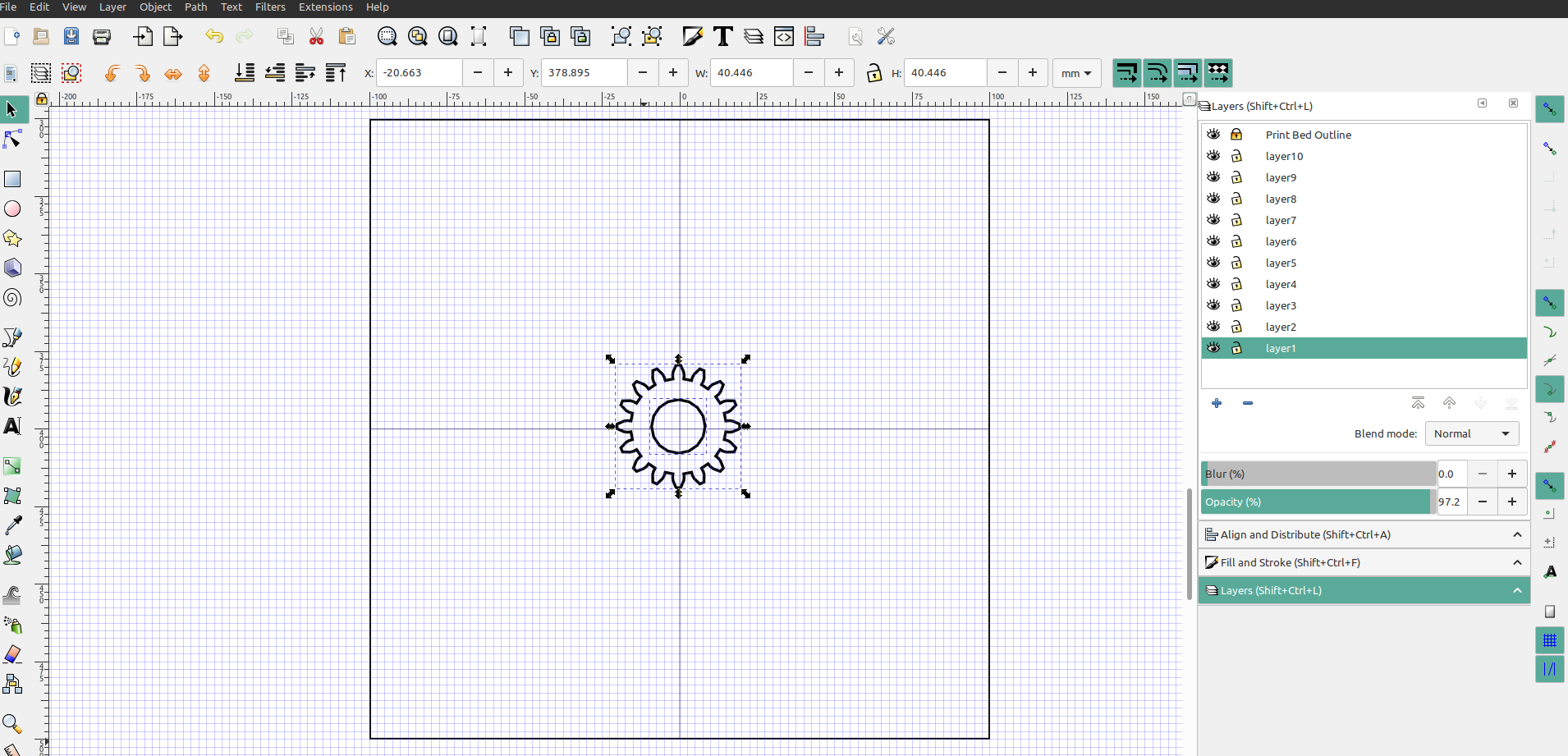The image size is (1568, 756).
Task: Open the Filters menu
Action: tap(270, 7)
